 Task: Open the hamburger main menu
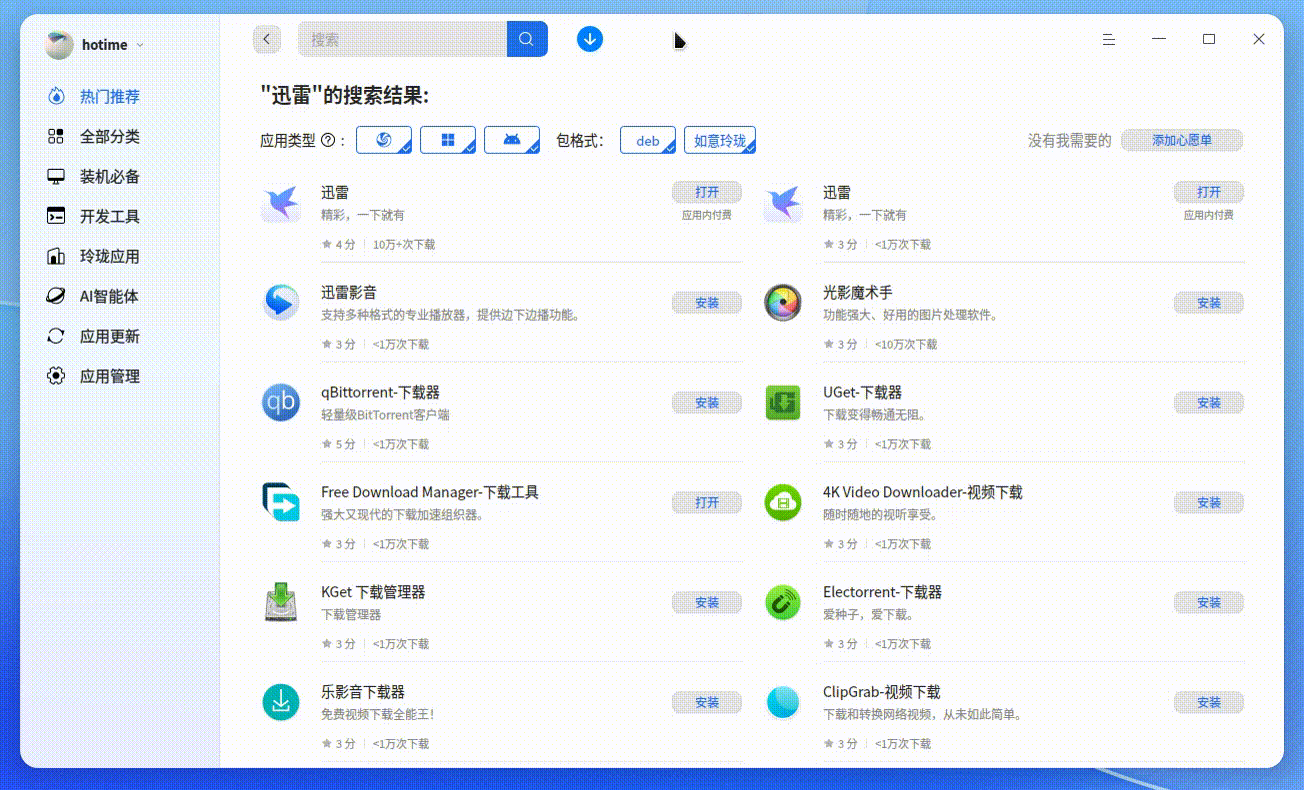coord(1109,39)
